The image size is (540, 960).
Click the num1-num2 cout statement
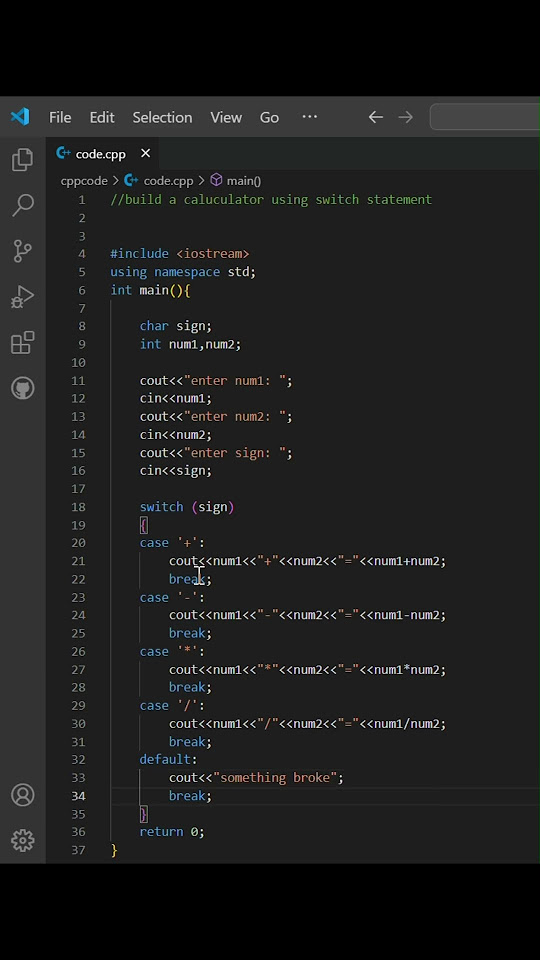(308, 615)
